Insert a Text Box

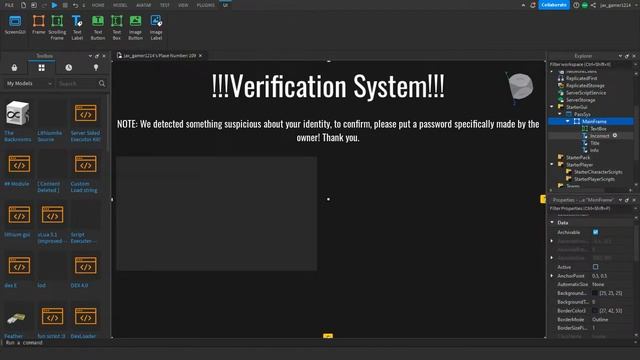[x=117, y=27]
